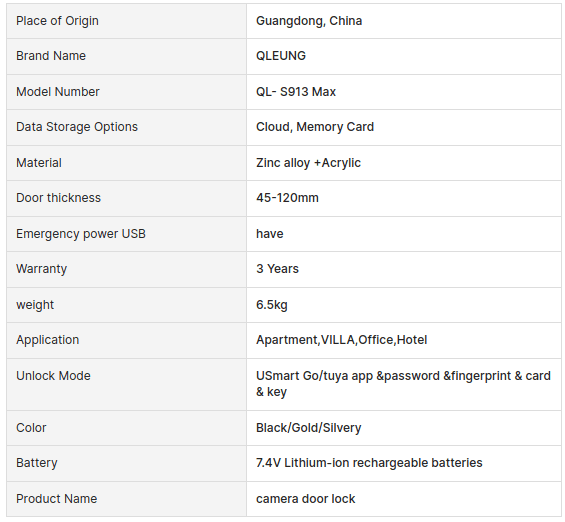Click the Product Name label cell
Image resolution: width=565 pixels, height=522 pixels.
coord(126,499)
